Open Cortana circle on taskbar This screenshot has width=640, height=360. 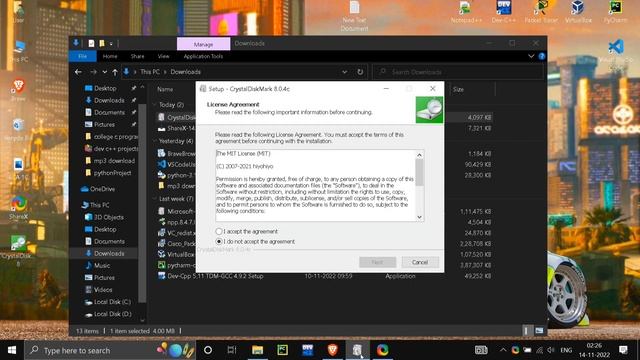208,350
